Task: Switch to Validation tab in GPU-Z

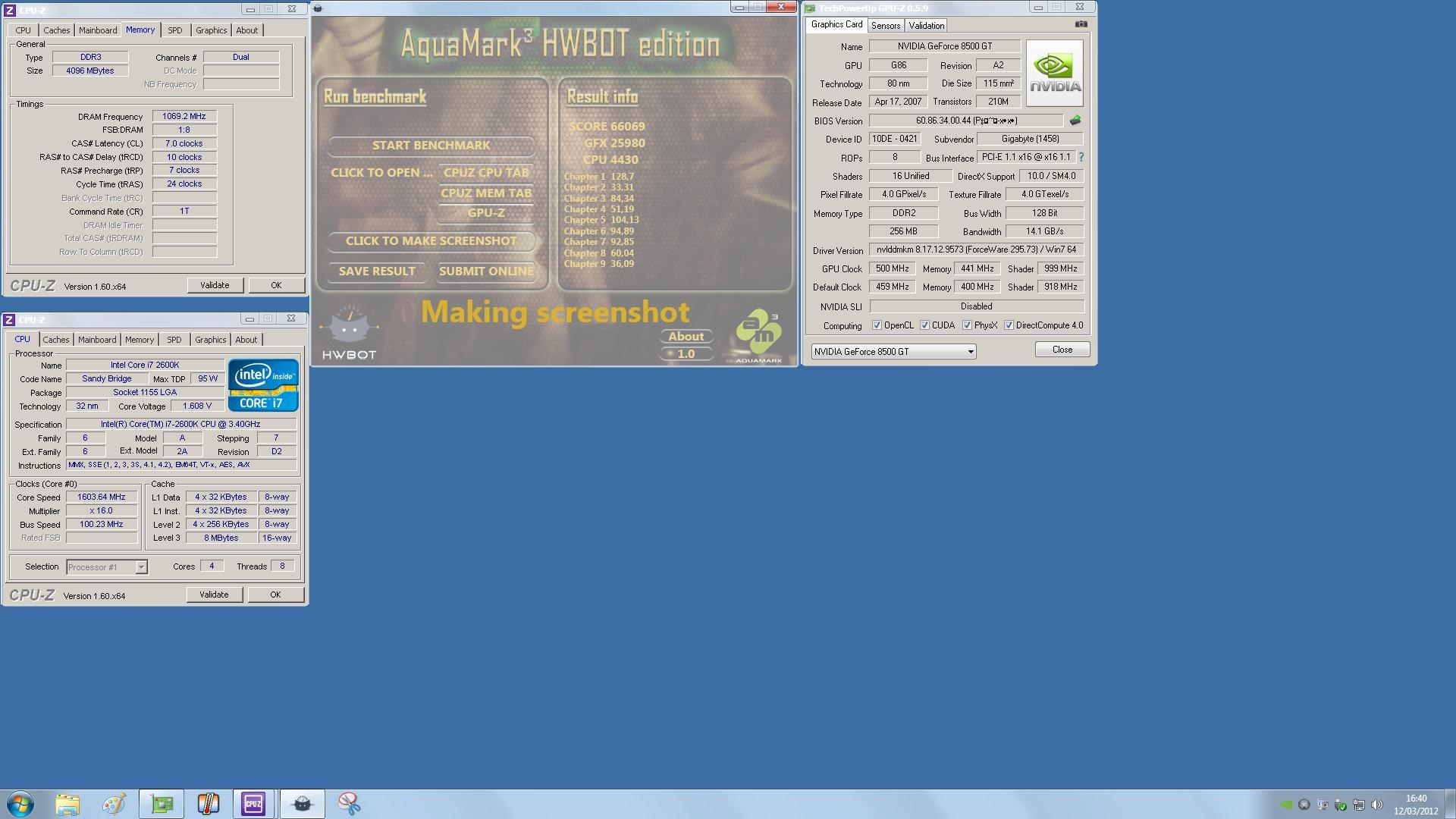Action: (x=926, y=25)
